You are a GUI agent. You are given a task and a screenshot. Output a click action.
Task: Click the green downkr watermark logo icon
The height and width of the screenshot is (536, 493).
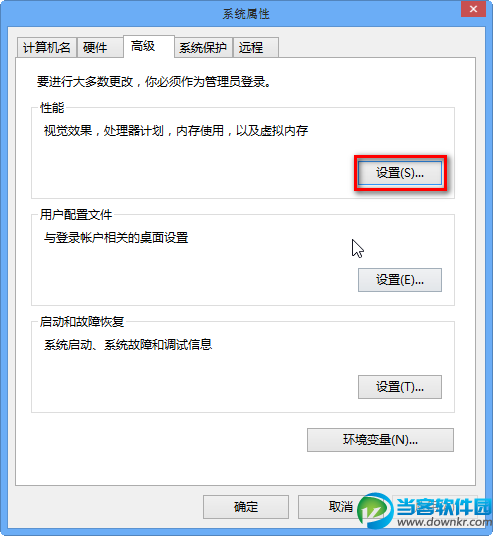375,510
